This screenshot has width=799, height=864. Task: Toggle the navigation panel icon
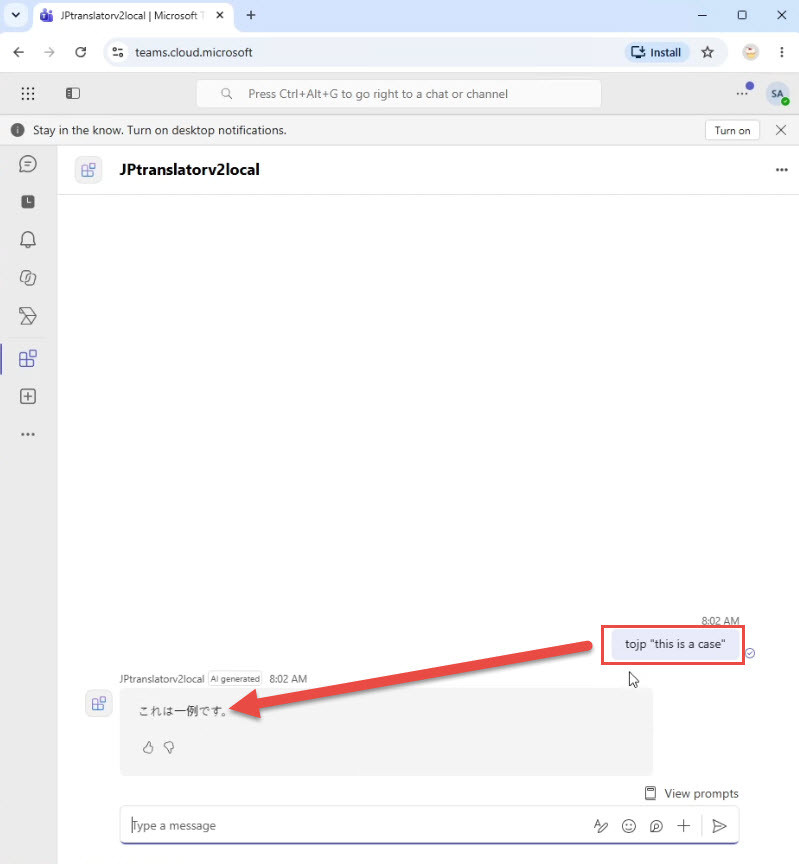(73, 94)
